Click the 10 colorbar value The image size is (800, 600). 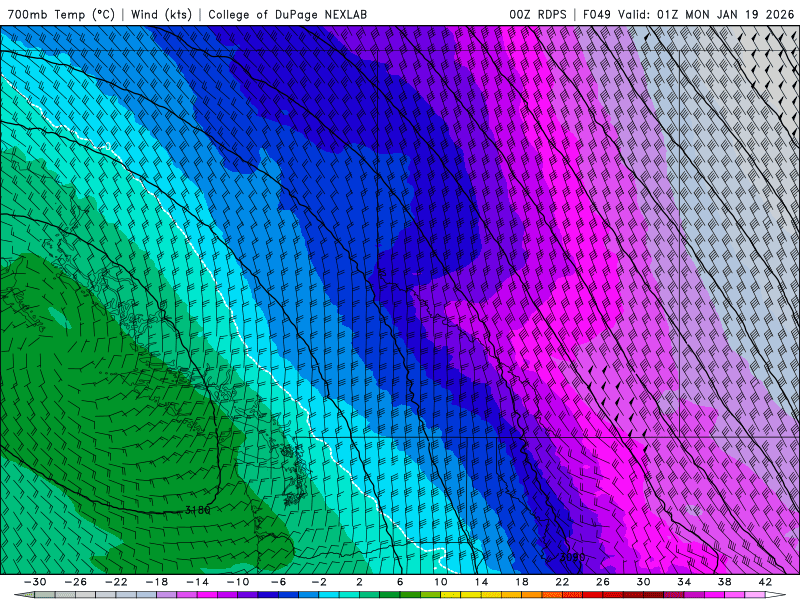pos(440,582)
